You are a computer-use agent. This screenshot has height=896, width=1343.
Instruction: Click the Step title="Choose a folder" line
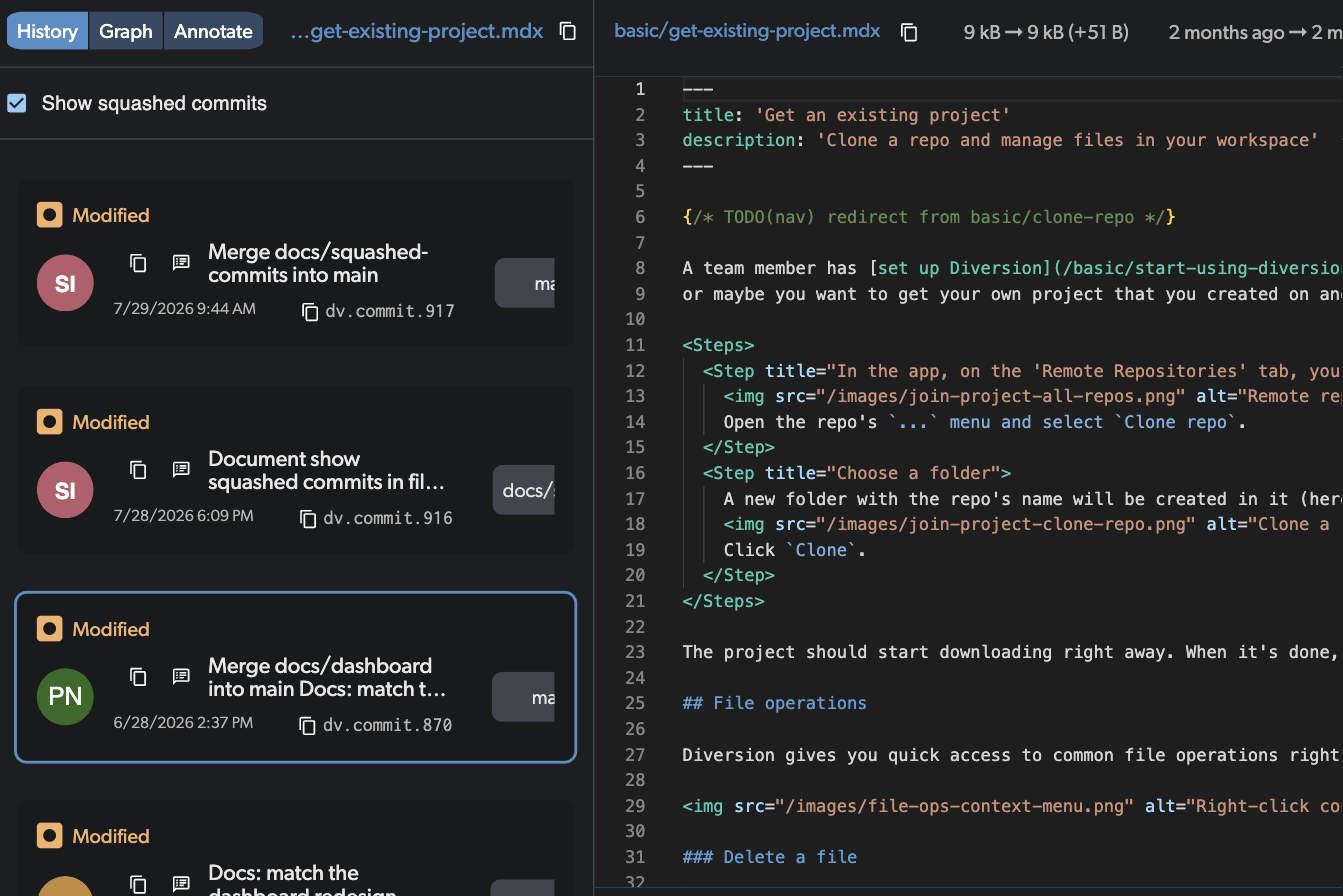point(857,473)
